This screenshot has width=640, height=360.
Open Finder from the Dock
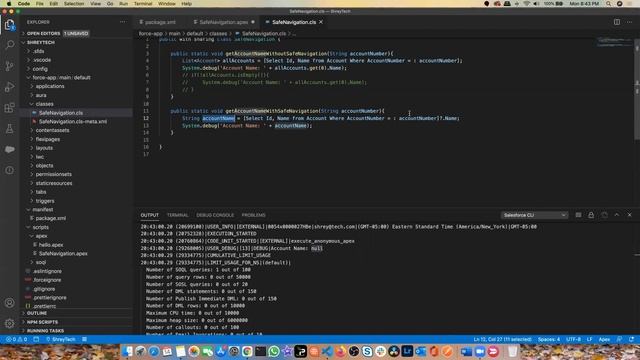(128, 351)
